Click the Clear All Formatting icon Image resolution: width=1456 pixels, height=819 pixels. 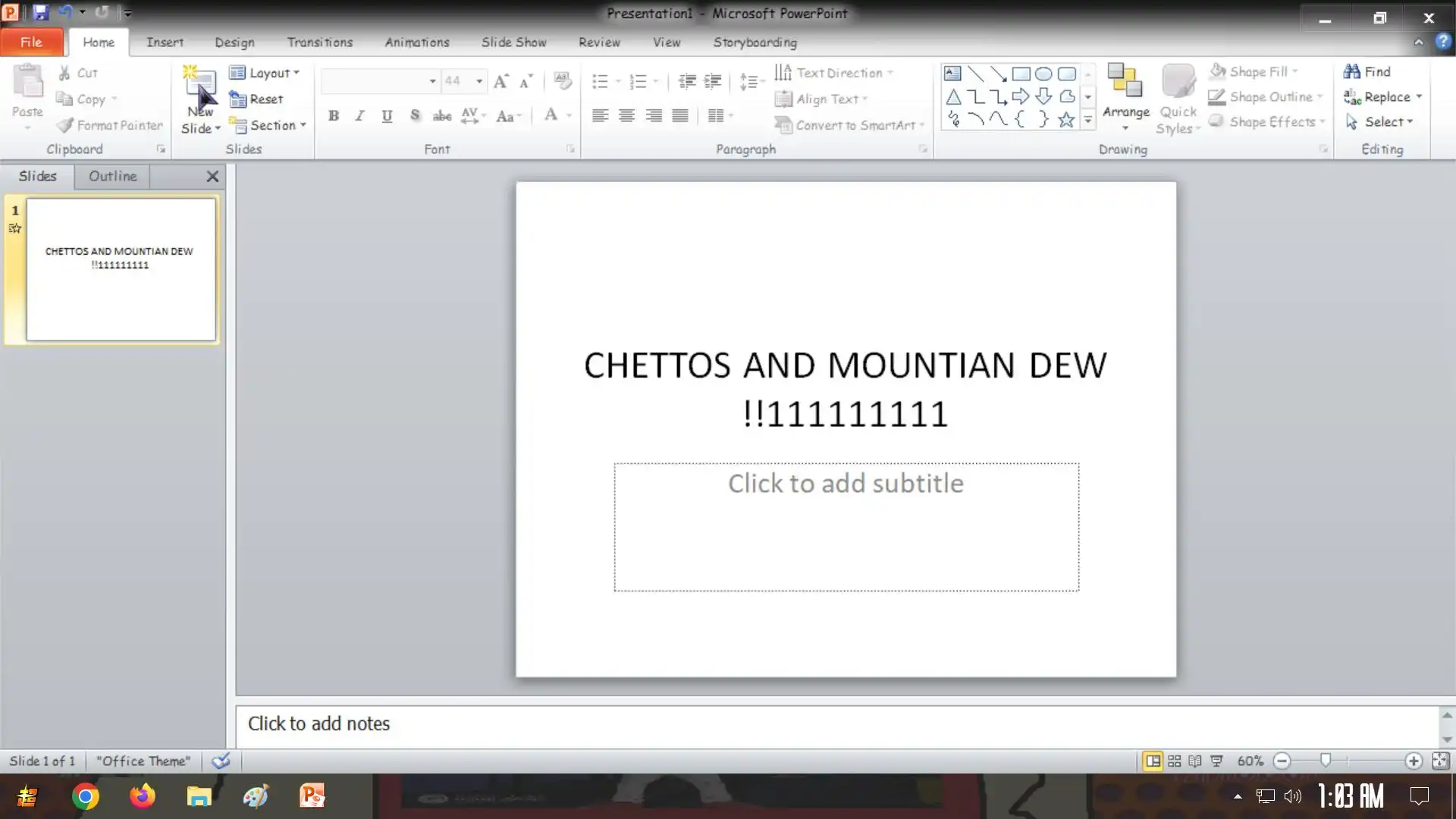[562, 80]
